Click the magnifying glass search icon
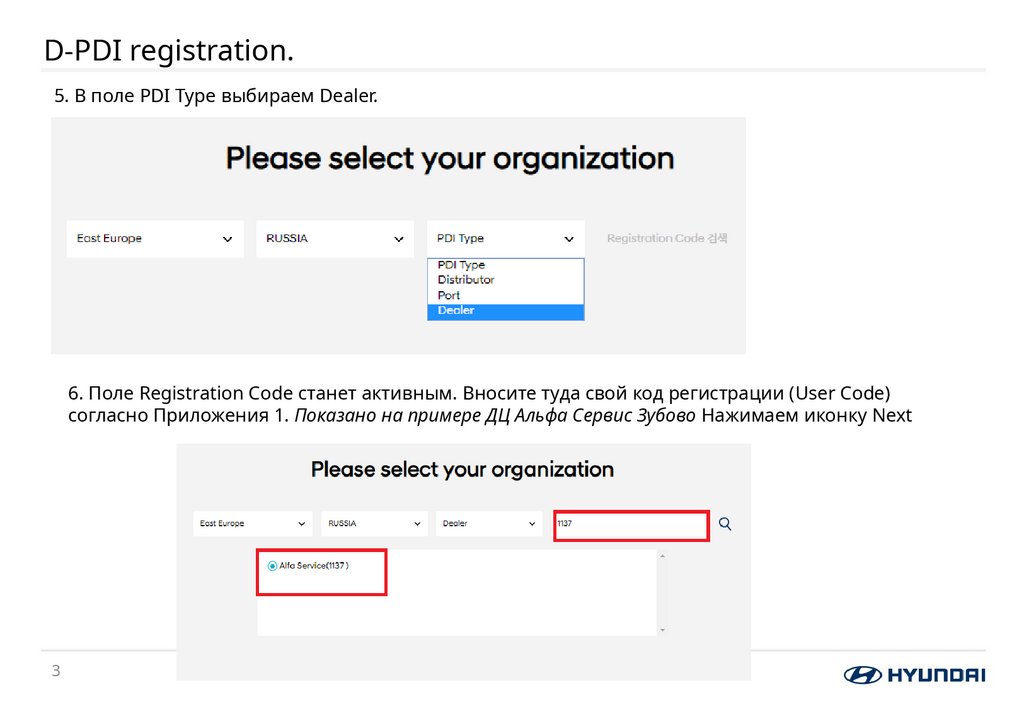Viewport: 1024px width, 709px height. coord(724,523)
